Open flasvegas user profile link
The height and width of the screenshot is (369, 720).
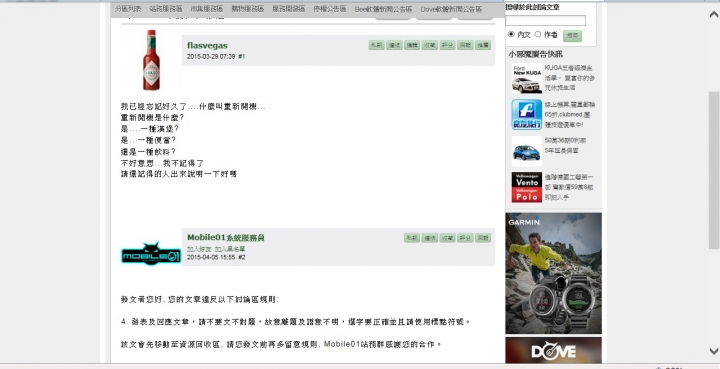pos(207,45)
